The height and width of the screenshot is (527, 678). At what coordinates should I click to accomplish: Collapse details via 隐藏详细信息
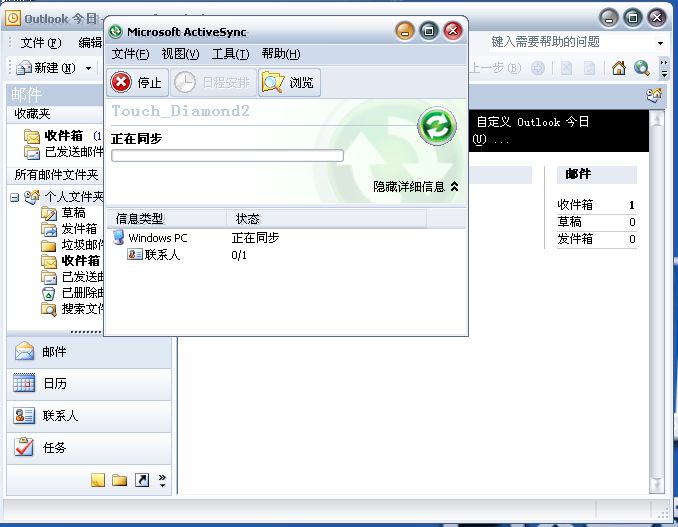pyautogui.click(x=416, y=186)
